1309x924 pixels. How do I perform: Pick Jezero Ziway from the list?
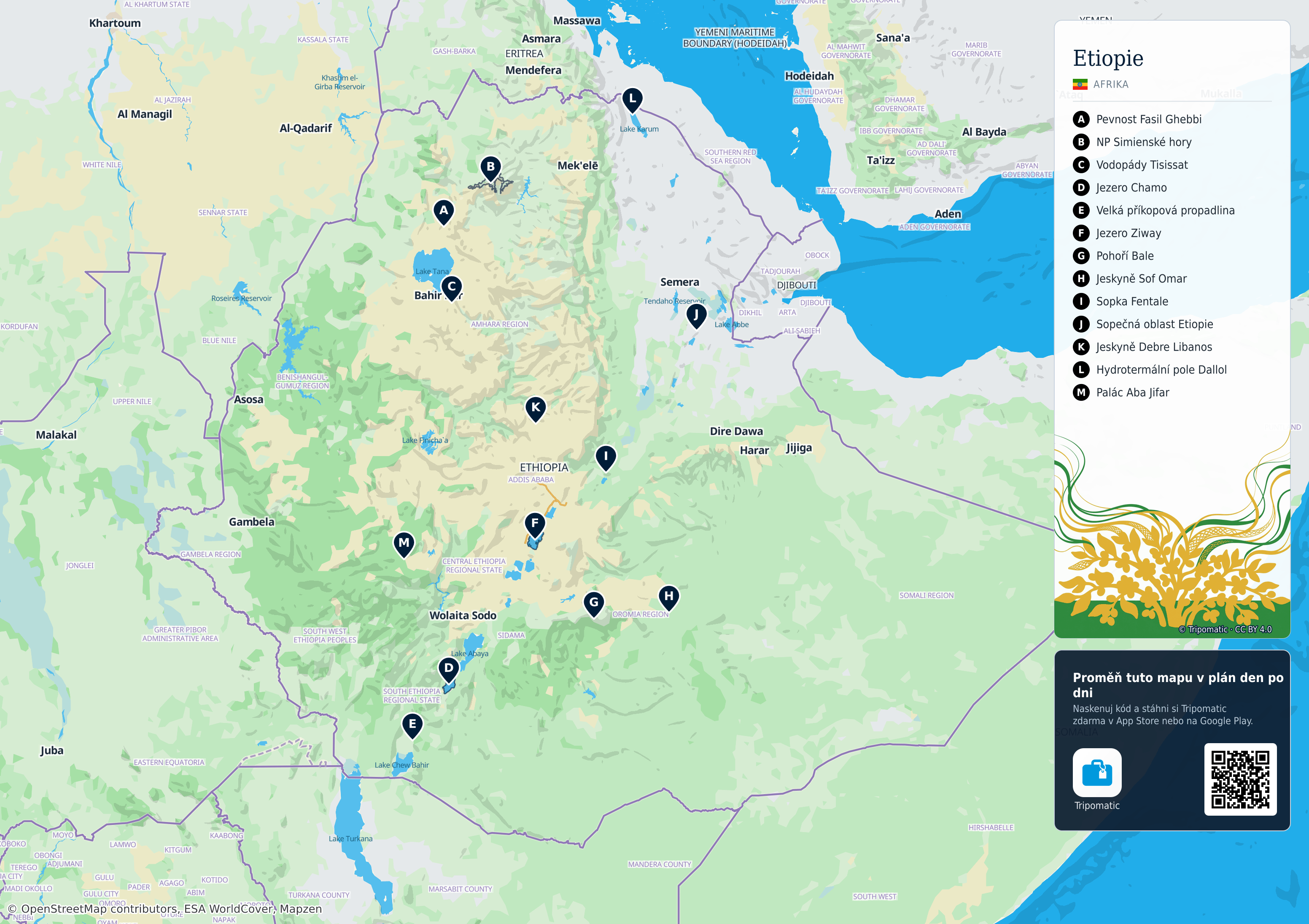[x=1128, y=233]
